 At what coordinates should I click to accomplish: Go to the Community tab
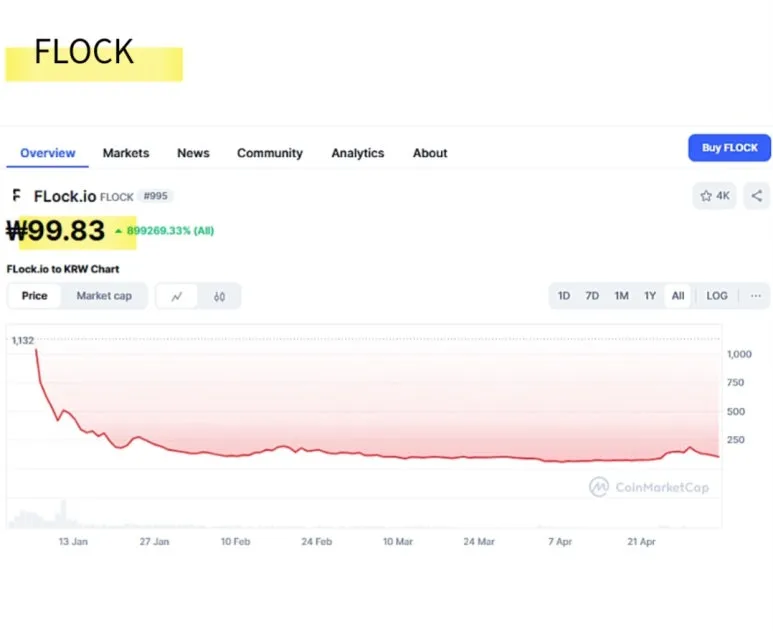coord(270,153)
